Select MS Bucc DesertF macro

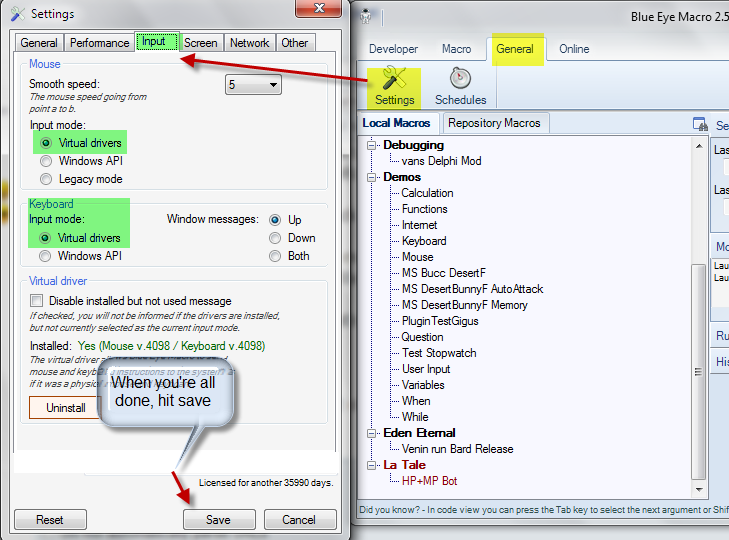(x=444, y=273)
